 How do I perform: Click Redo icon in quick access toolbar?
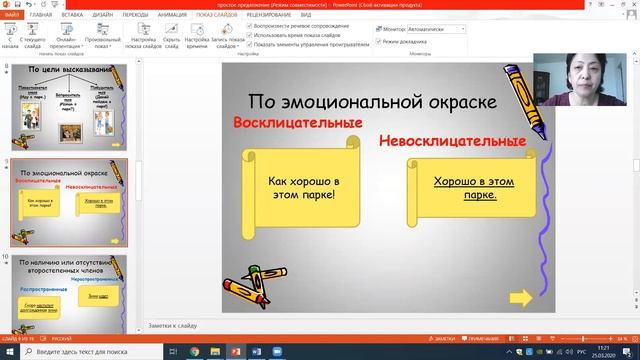[x=43, y=4]
